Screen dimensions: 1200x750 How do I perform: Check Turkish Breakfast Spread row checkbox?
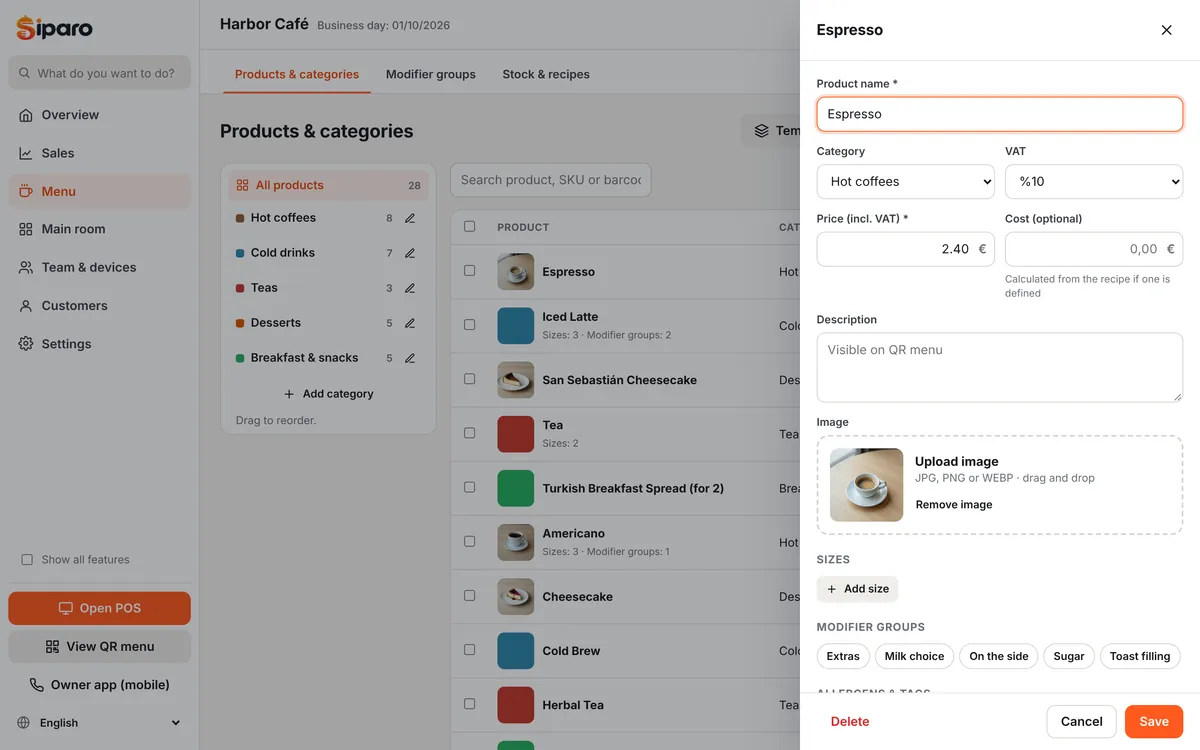coord(470,487)
